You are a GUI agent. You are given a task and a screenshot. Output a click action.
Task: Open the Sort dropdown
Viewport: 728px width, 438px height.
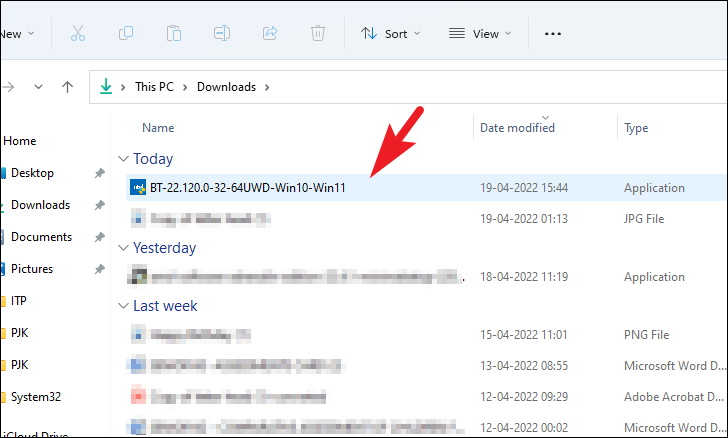(390, 34)
